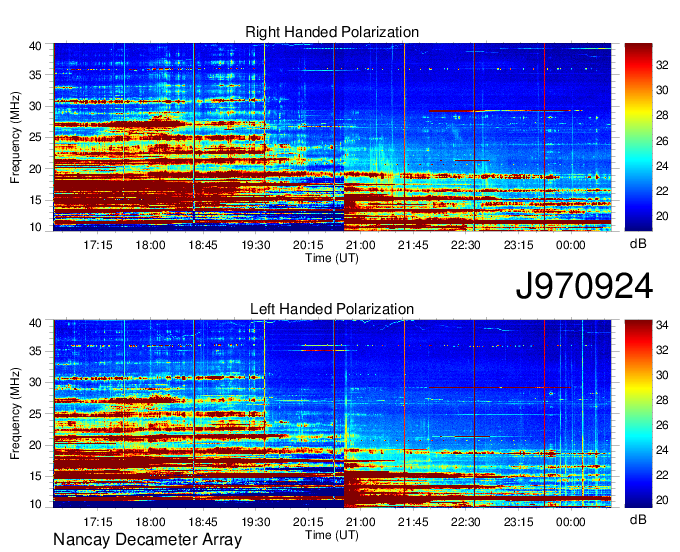Click inside the Left Handed Polarization spectrogram
Viewport: 680px width, 552px height.
(x=332, y=414)
